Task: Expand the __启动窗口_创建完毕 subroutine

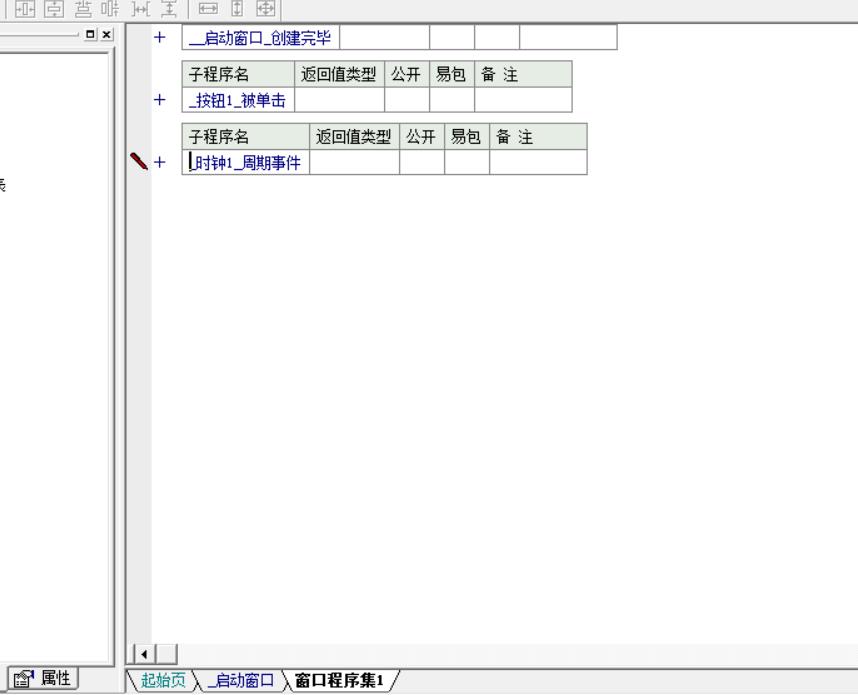Action: tap(158, 38)
